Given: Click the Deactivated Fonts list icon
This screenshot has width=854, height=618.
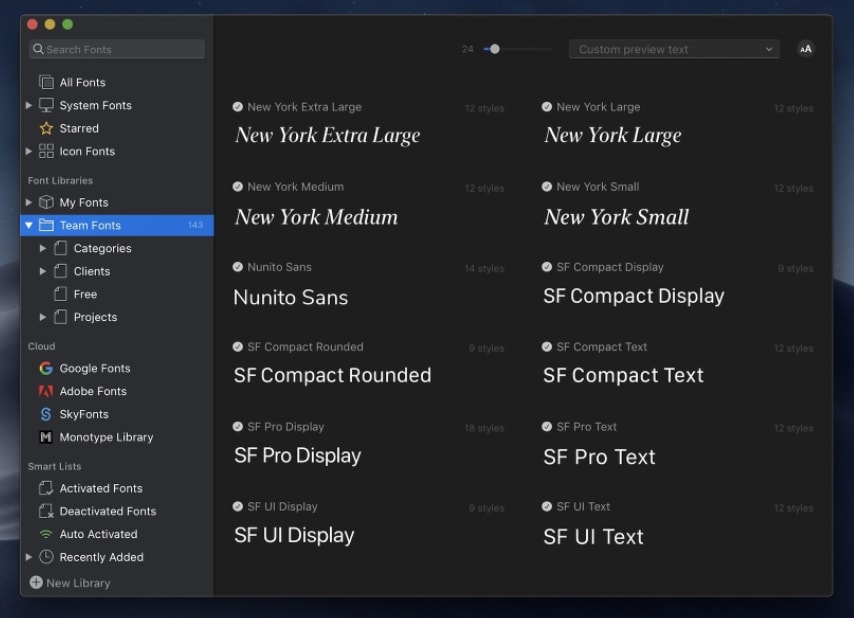Looking at the screenshot, I should click(46, 511).
